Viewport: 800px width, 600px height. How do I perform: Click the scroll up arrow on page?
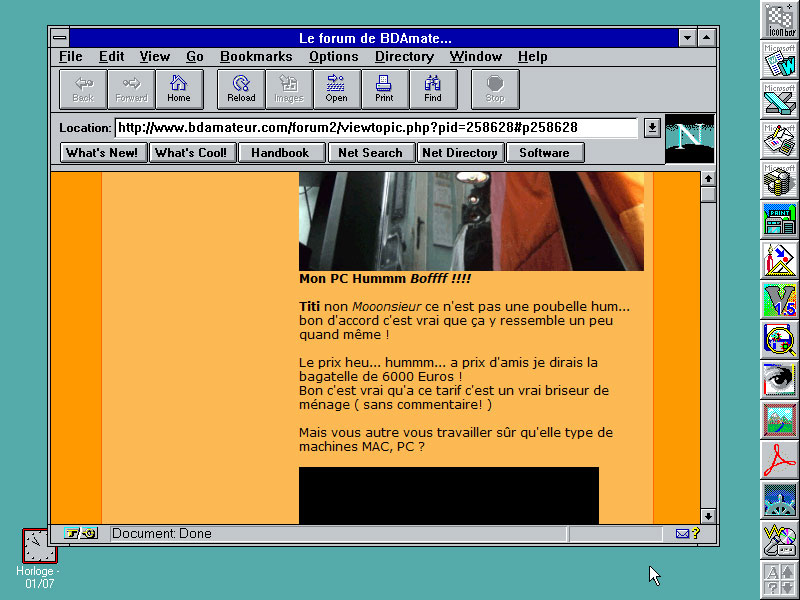coord(708,179)
